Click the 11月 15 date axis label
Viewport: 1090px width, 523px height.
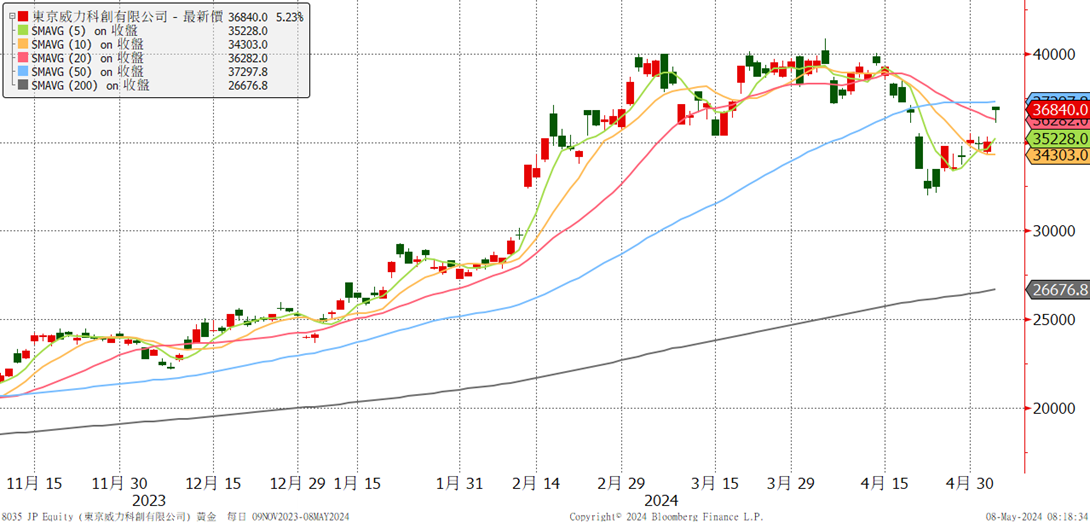pos(33,483)
